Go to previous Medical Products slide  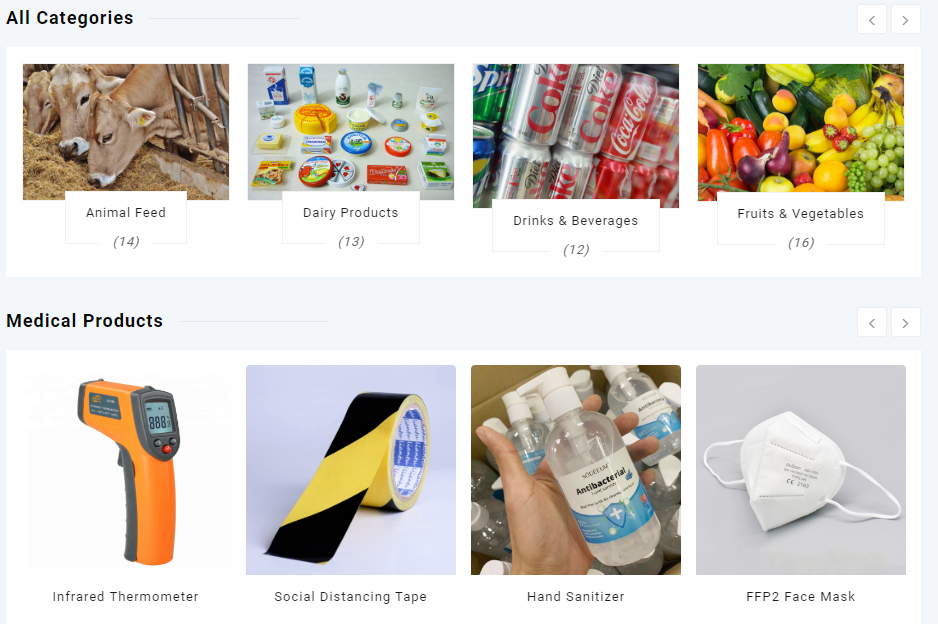point(872,322)
